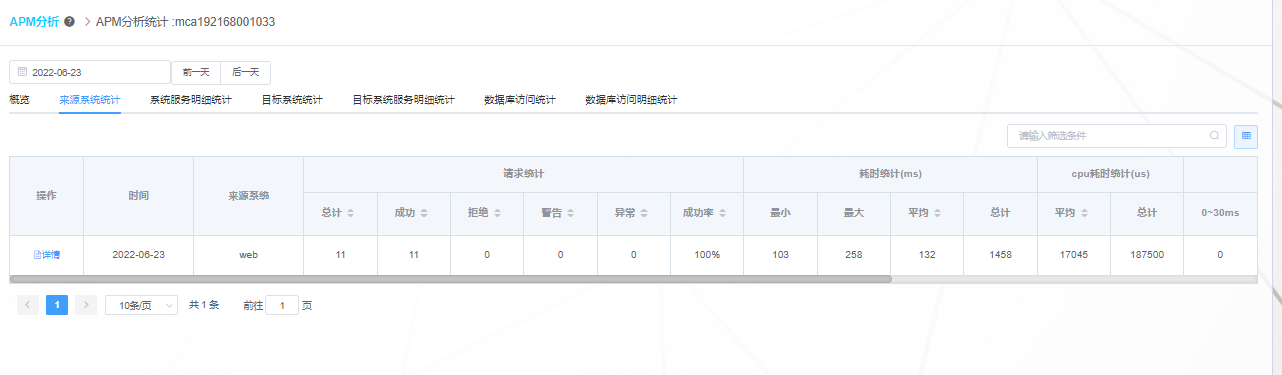
Task: Switch to the 概览 tab
Action: point(19,100)
